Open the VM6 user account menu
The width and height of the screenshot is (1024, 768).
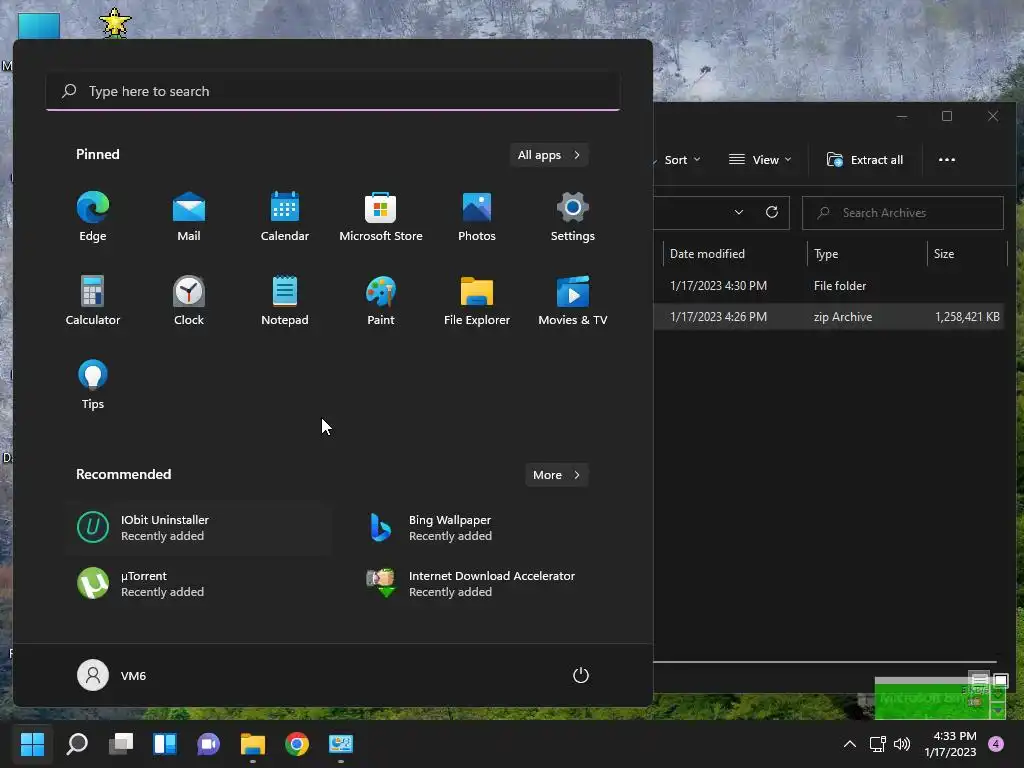point(112,675)
